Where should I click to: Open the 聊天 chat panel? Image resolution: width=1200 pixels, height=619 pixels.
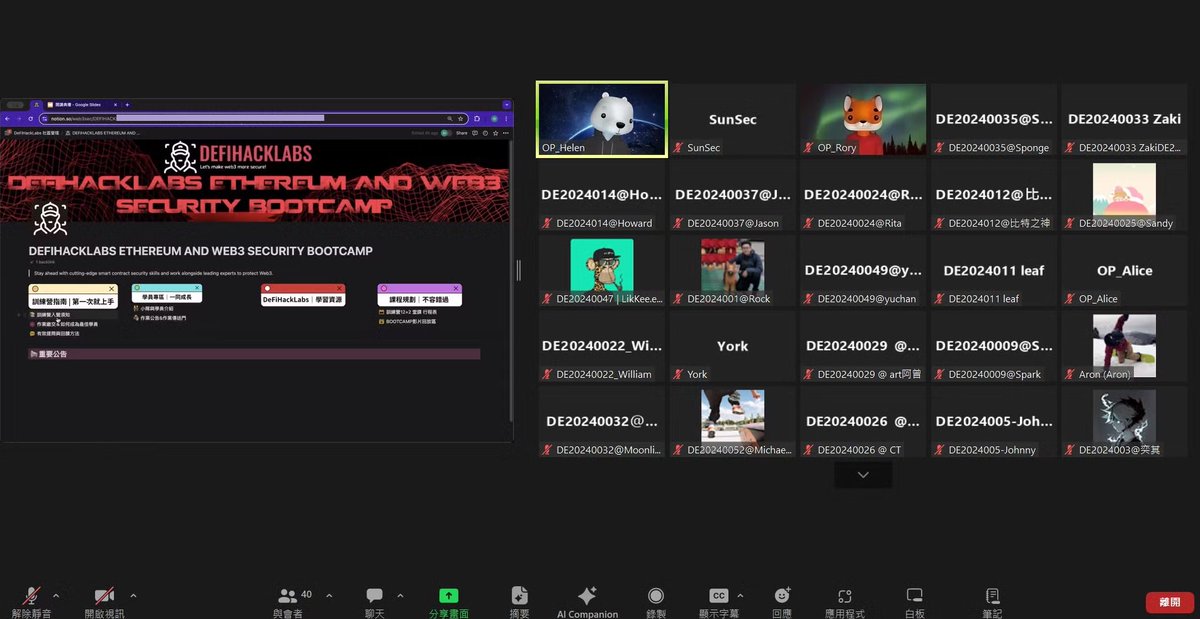click(375, 602)
